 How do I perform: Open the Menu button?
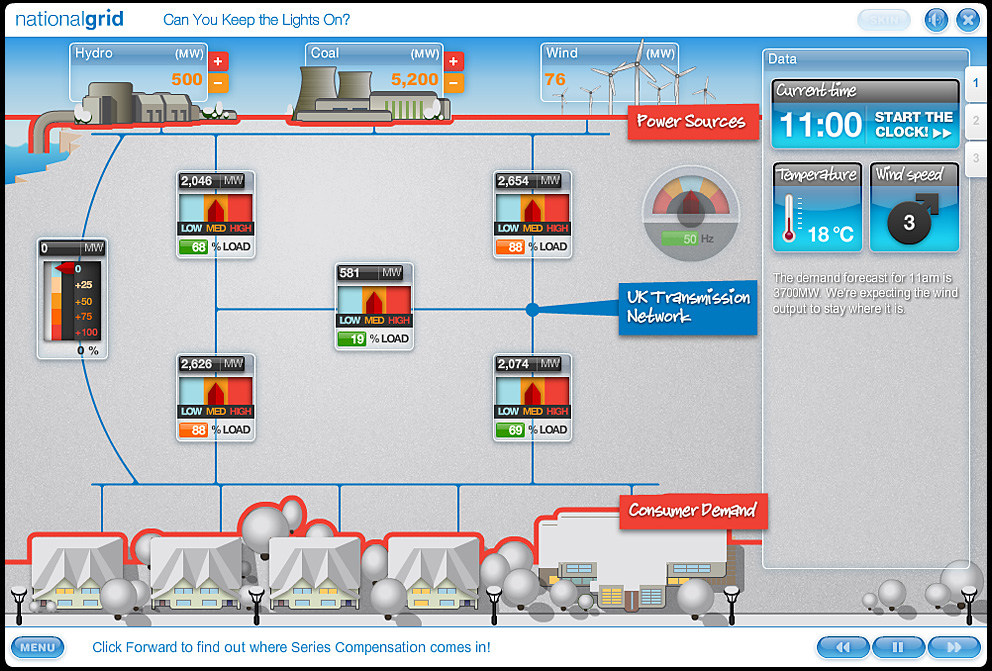pos(38,647)
